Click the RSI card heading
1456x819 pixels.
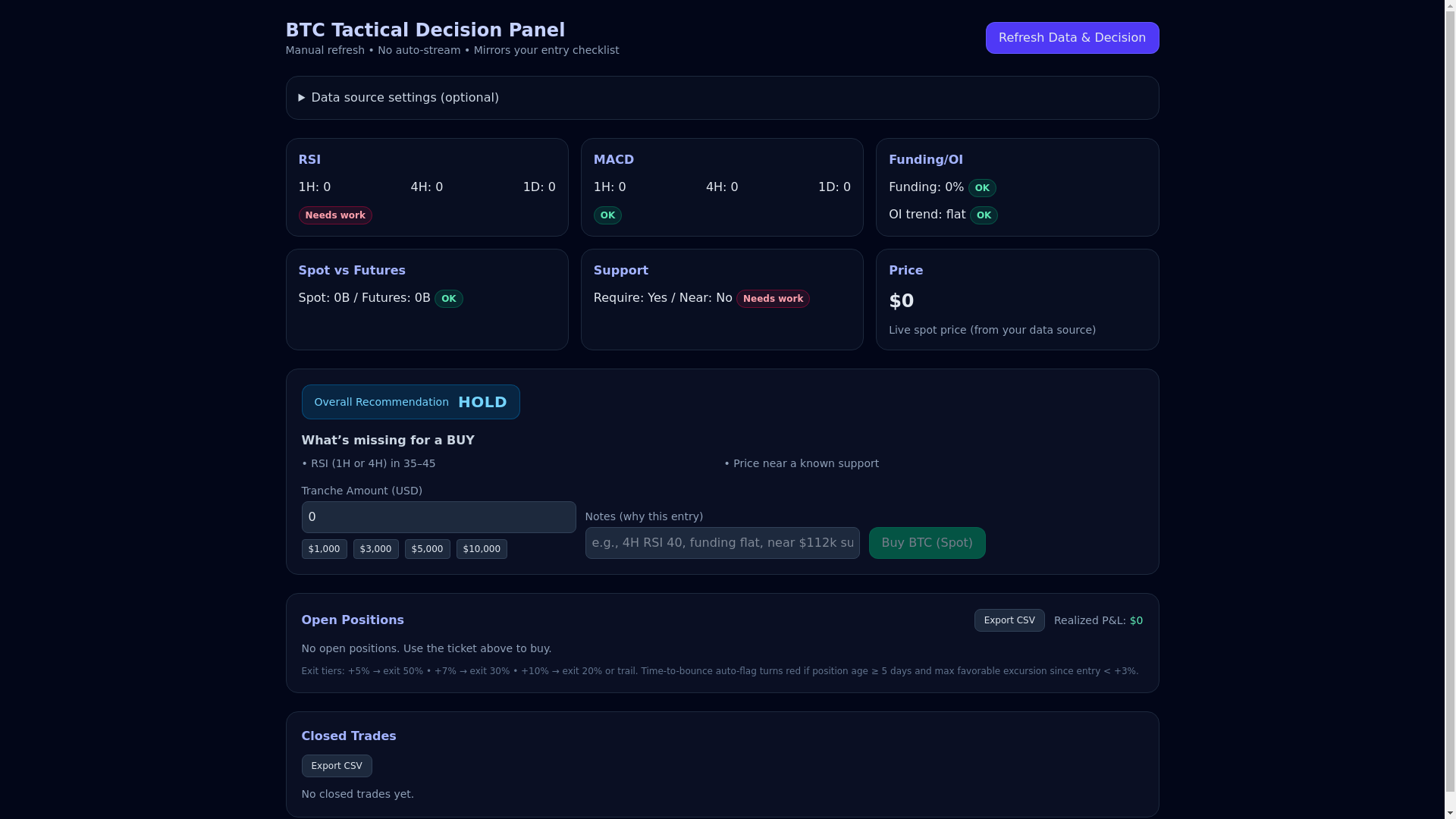pyautogui.click(x=309, y=160)
